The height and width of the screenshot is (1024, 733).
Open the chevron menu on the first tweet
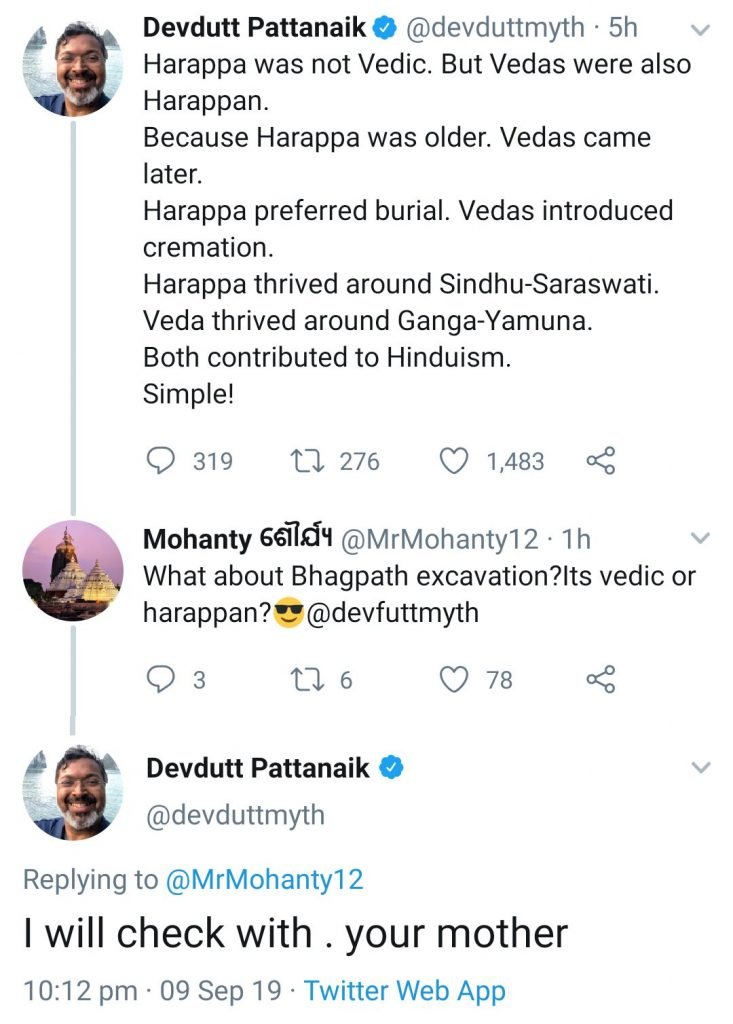pos(701,31)
